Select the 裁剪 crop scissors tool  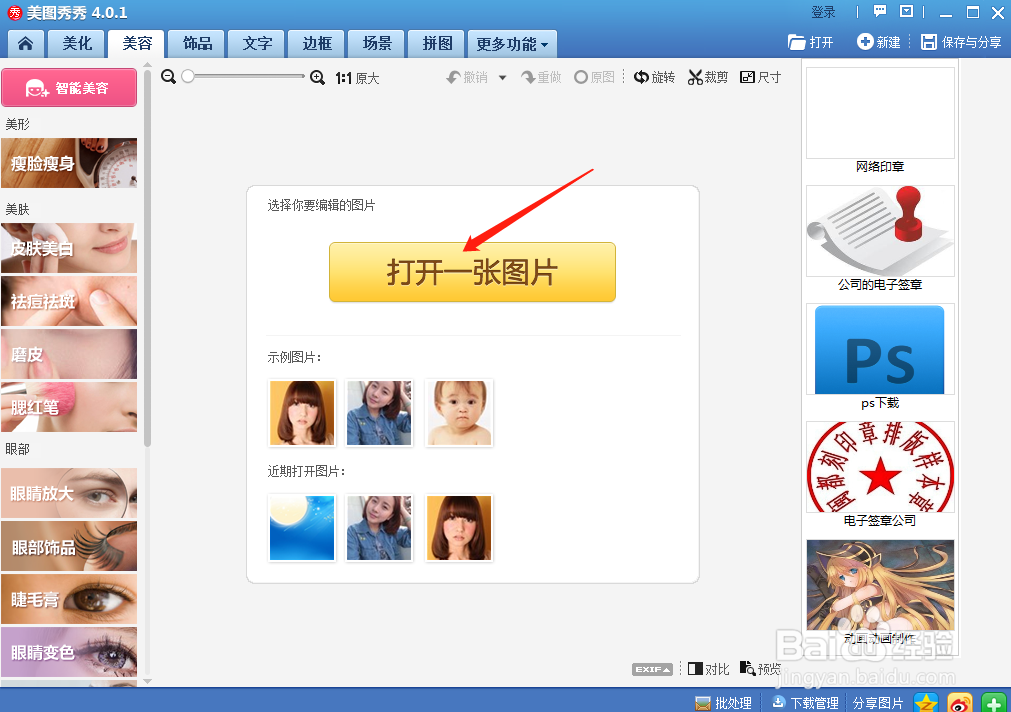707,77
